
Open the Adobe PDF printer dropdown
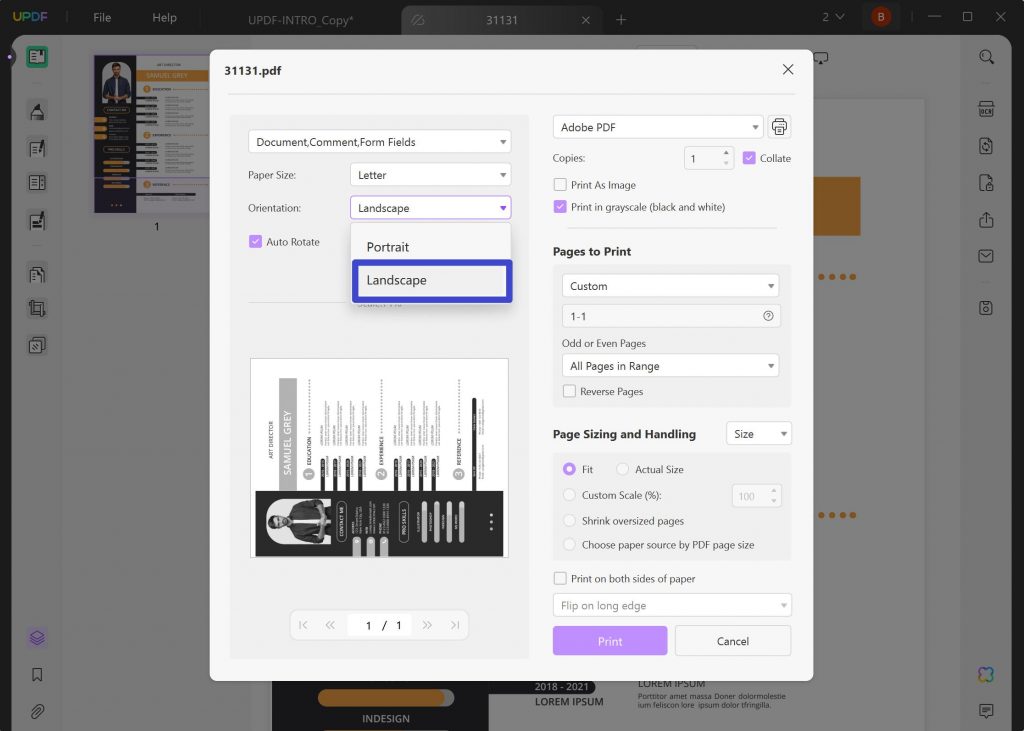[x=658, y=127]
